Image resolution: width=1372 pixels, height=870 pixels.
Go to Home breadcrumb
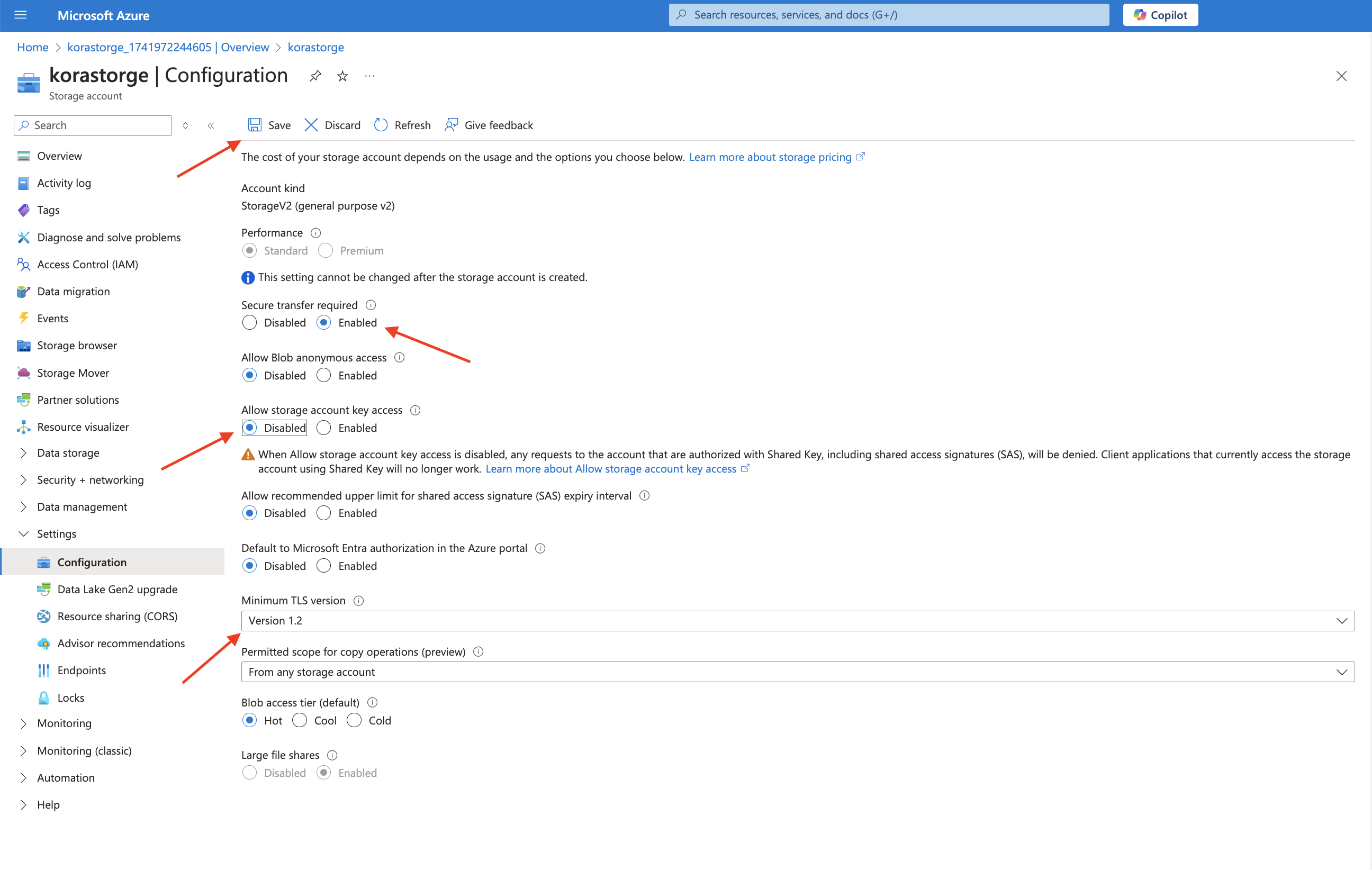[32, 47]
